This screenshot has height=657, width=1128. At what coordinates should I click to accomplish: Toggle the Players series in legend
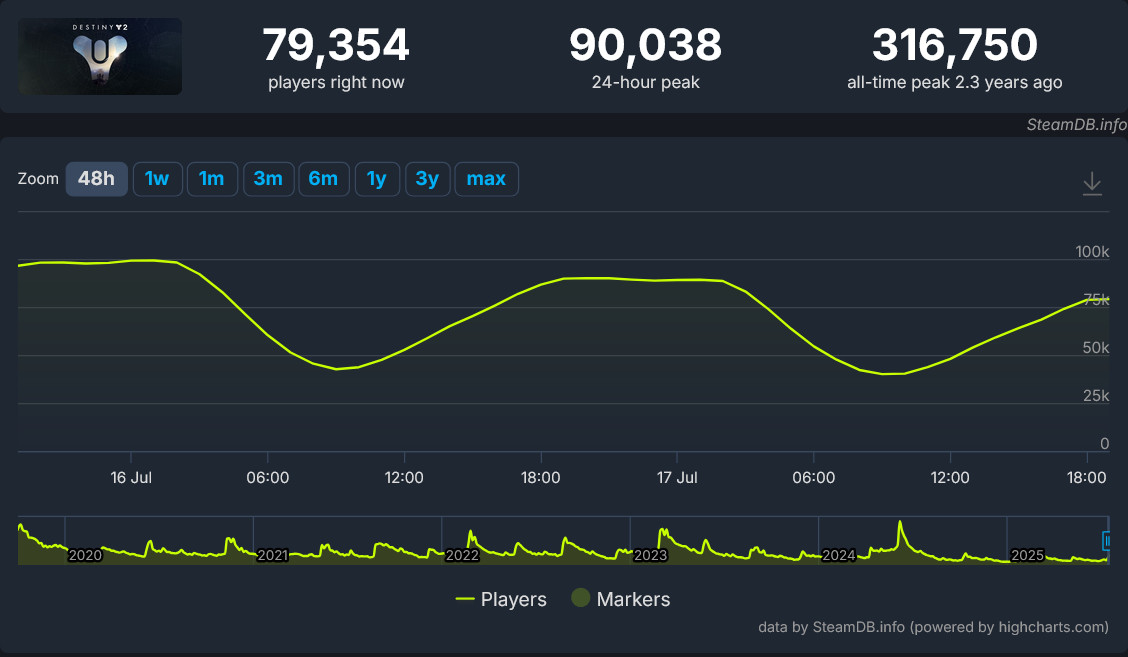(501, 599)
